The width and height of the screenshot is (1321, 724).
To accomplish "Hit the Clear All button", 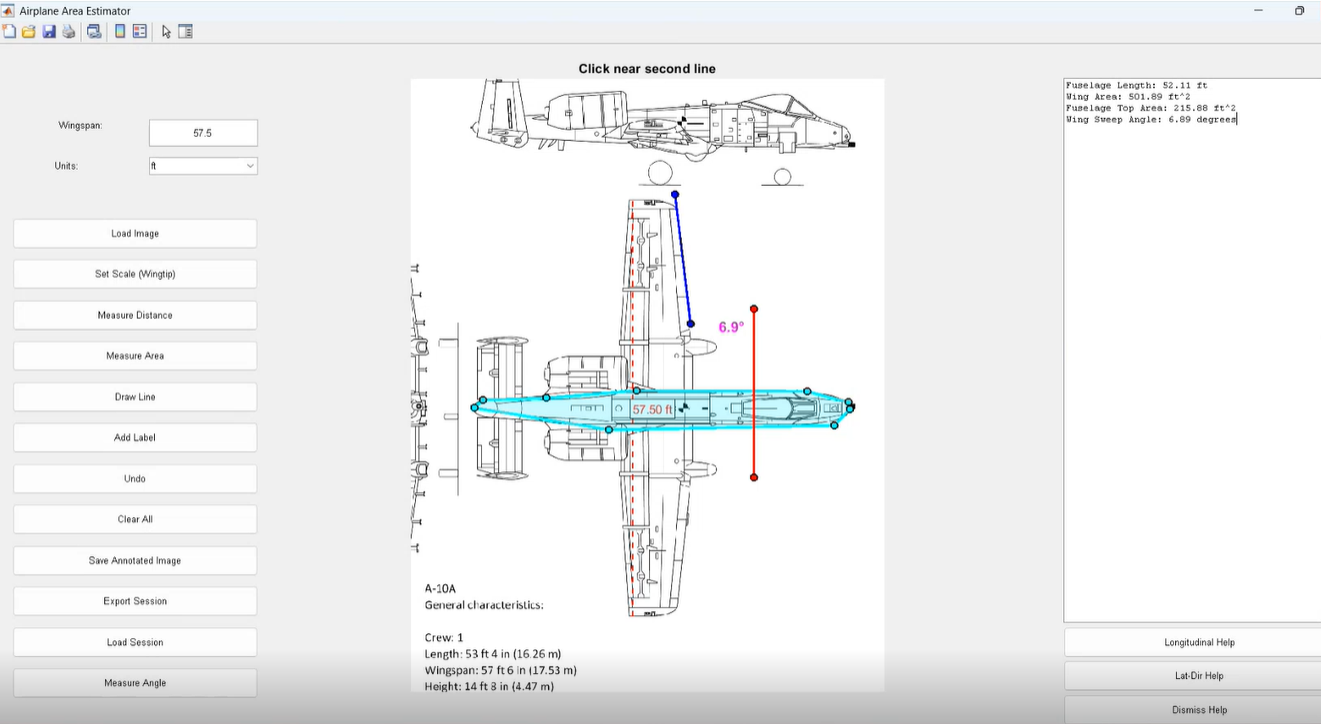I will [x=135, y=519].
